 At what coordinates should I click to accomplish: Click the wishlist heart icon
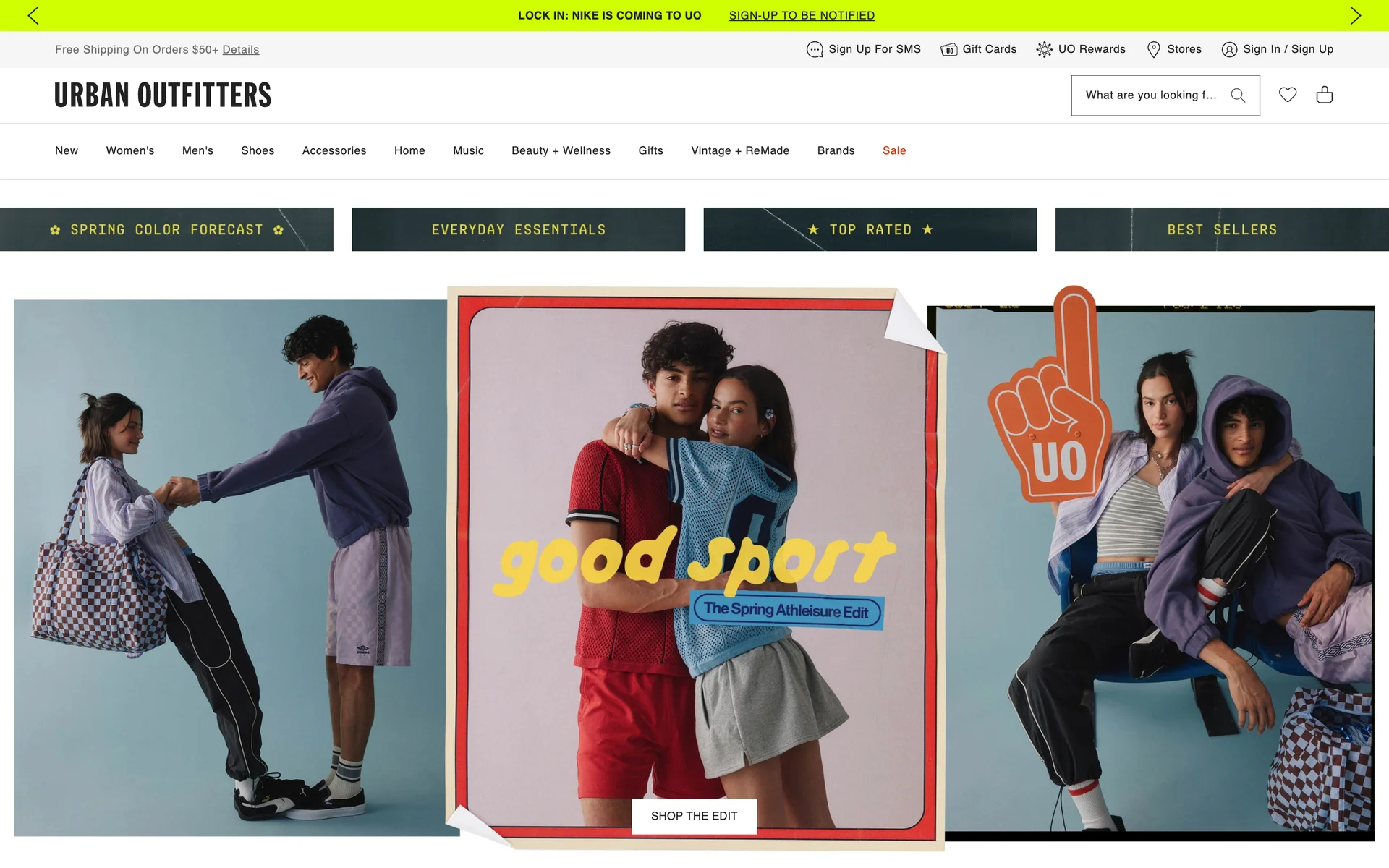[1287, 95]
